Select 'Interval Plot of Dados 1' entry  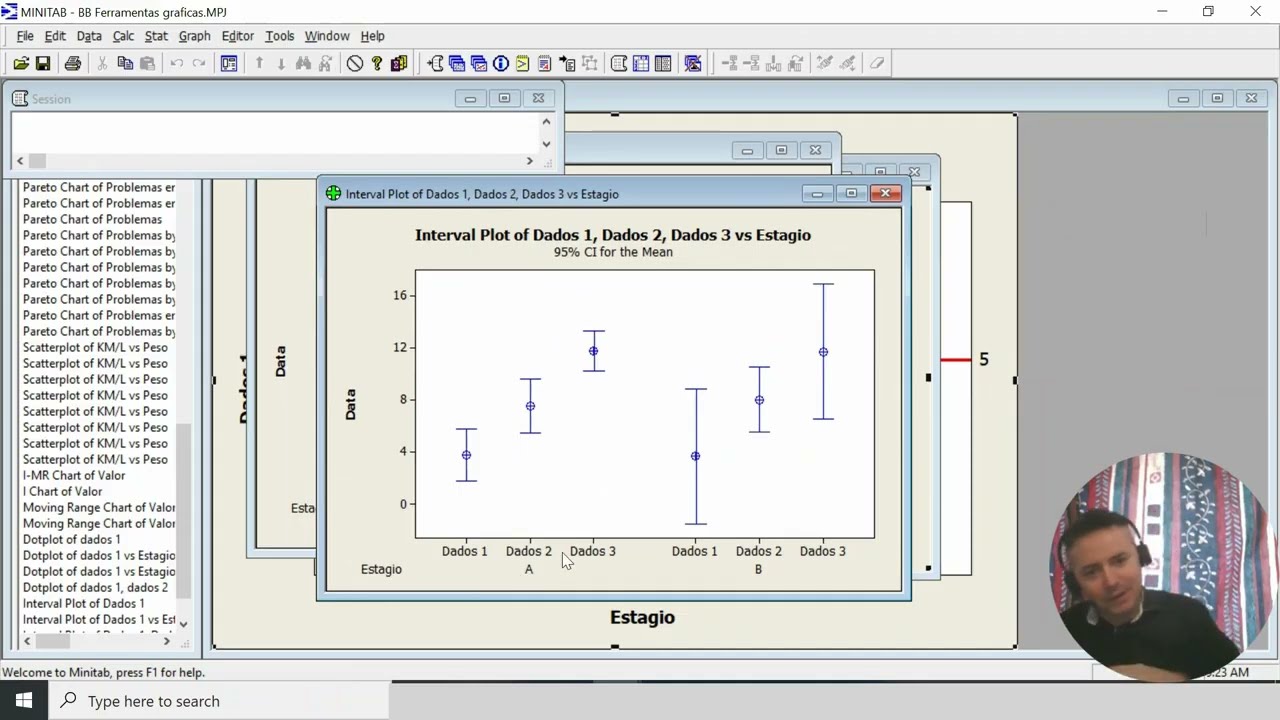pos(83,603)
